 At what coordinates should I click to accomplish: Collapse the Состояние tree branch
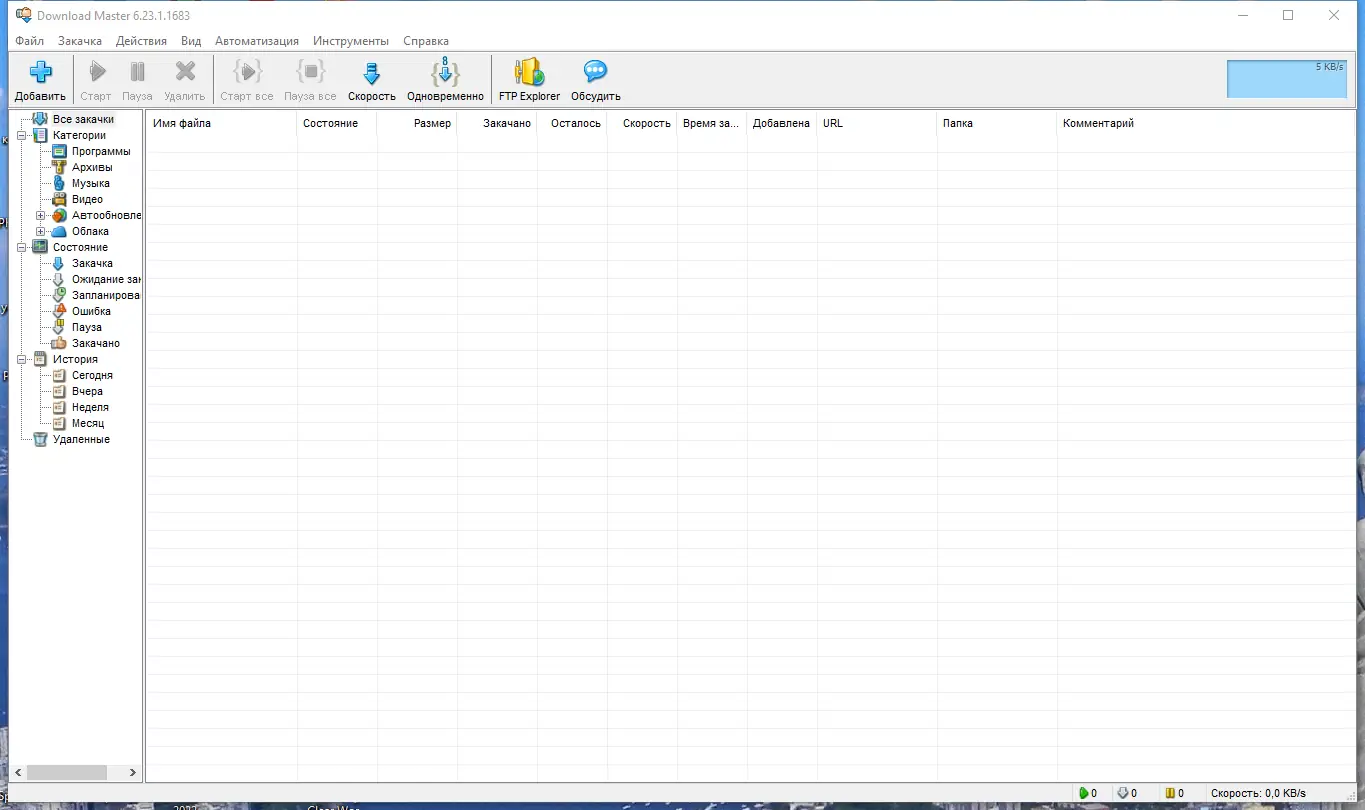point(22,247)
